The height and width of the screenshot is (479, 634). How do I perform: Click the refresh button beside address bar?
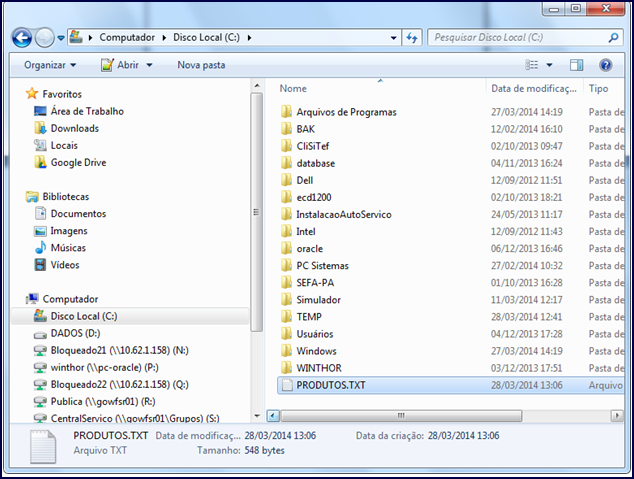pyautogui.click(x=412, y=38)
